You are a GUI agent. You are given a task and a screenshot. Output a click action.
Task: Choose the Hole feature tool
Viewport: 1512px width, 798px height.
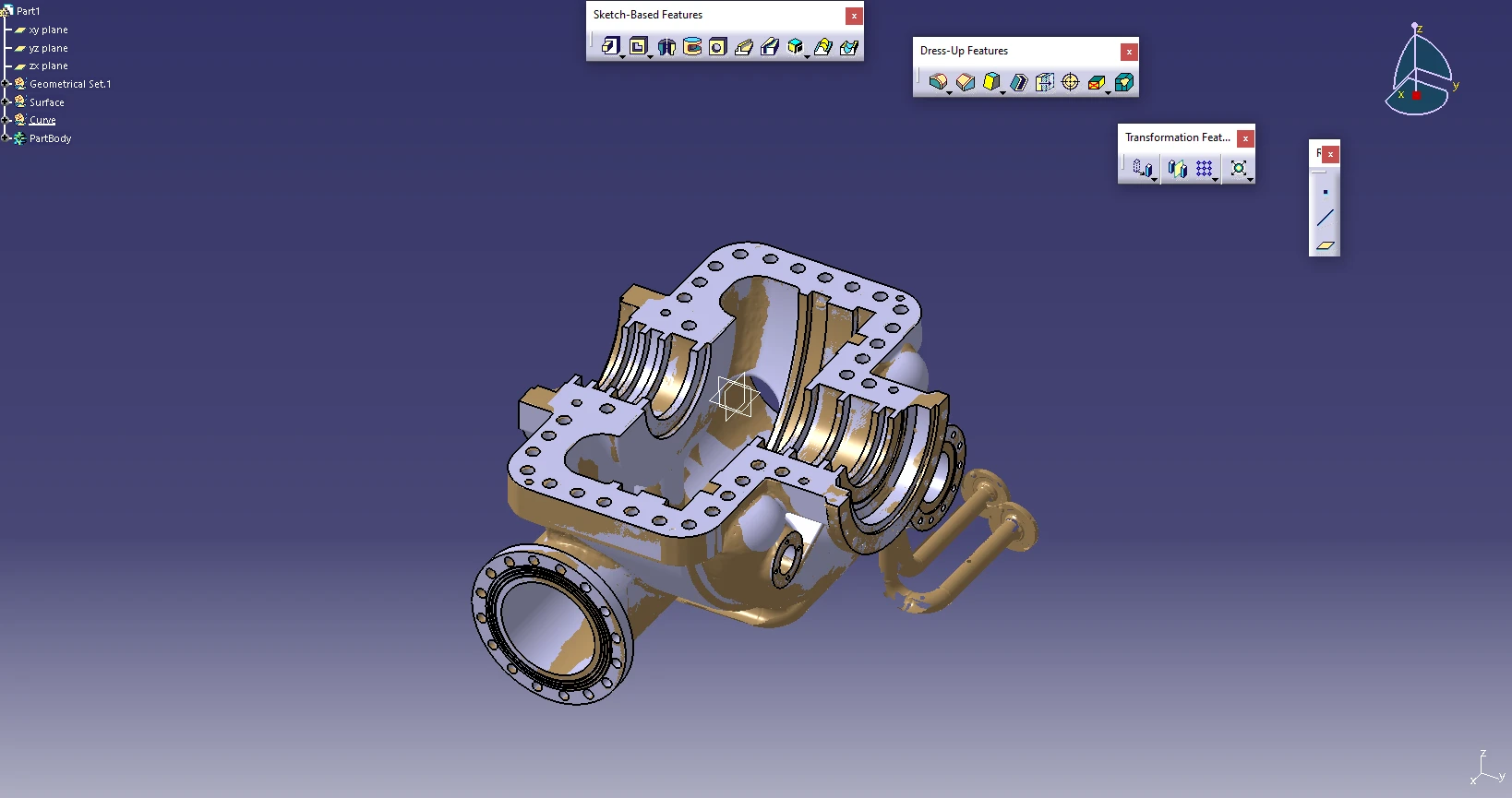click(x=717, y=47)
